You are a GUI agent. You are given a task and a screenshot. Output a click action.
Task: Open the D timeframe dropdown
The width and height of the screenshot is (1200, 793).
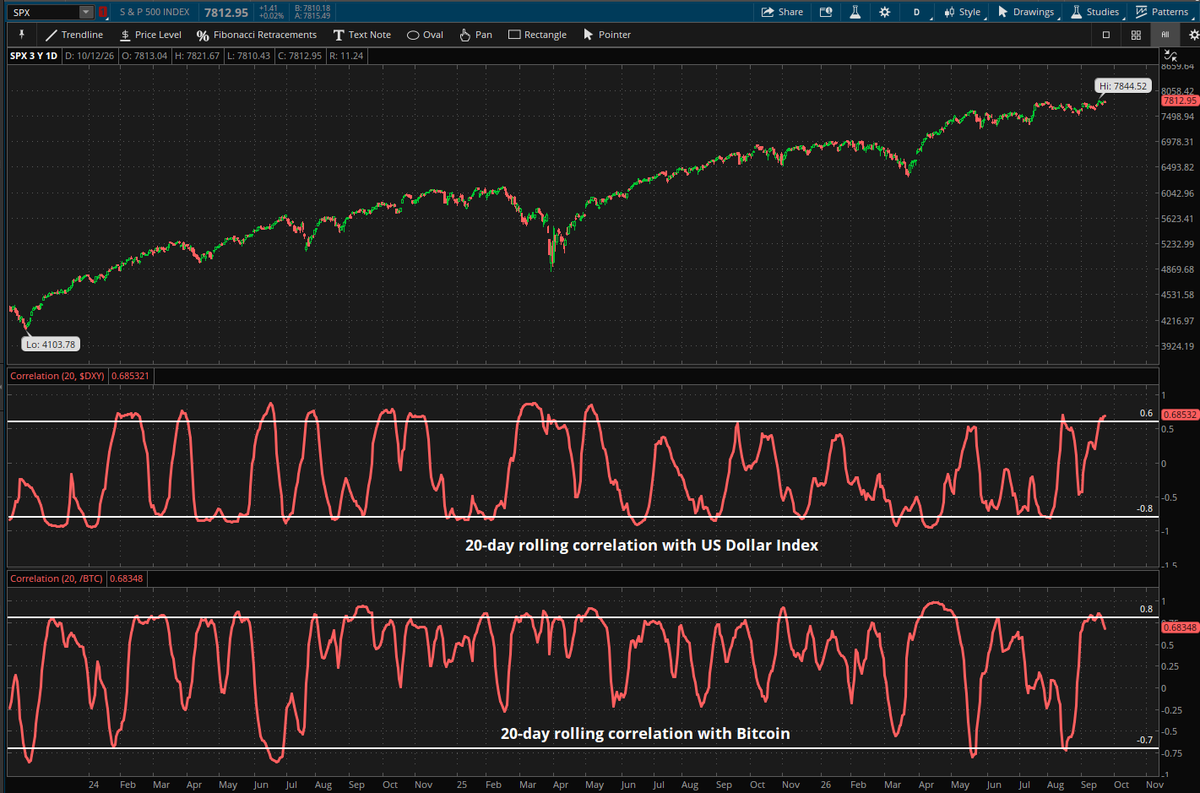click(917, 12)
